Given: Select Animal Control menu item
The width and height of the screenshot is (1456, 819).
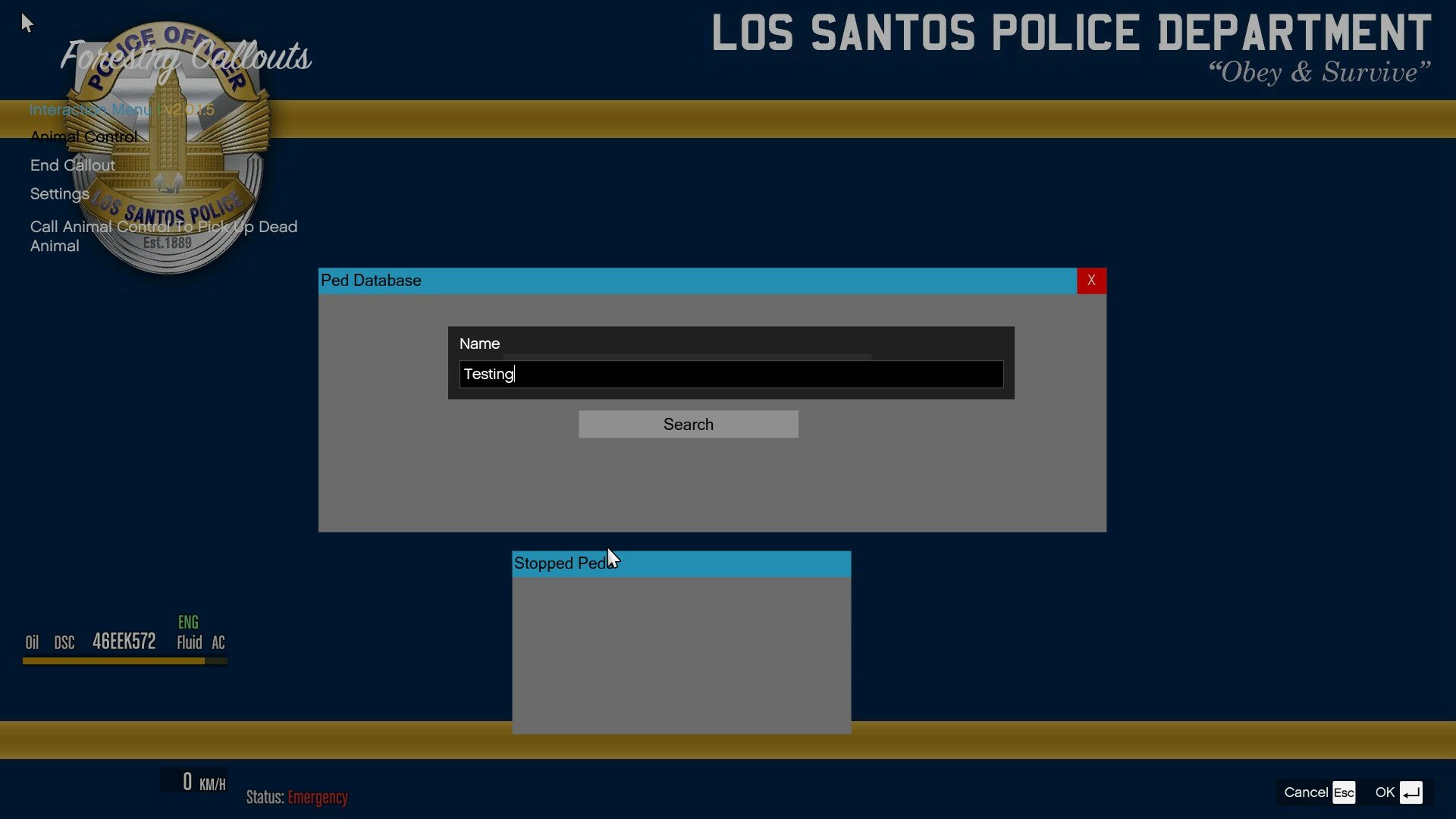Looking at the screenshot, I should [x=83, y=137].
